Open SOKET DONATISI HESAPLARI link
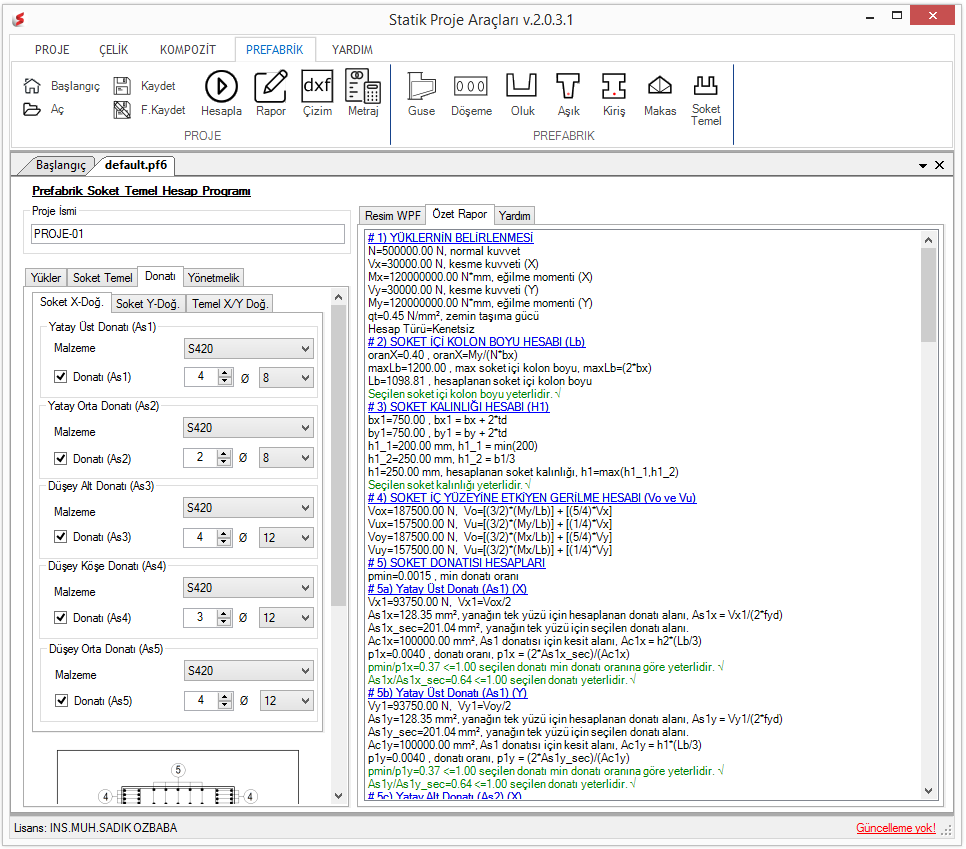The image size is (966, 849). tap(457, 563)
